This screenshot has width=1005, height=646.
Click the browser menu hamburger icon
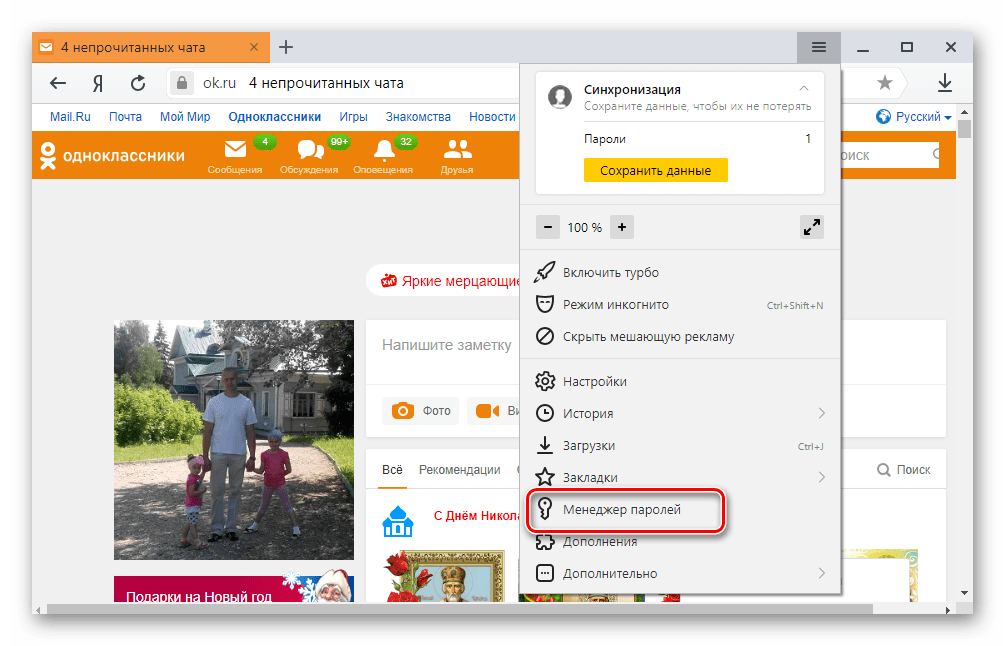[x=818, y=47]
